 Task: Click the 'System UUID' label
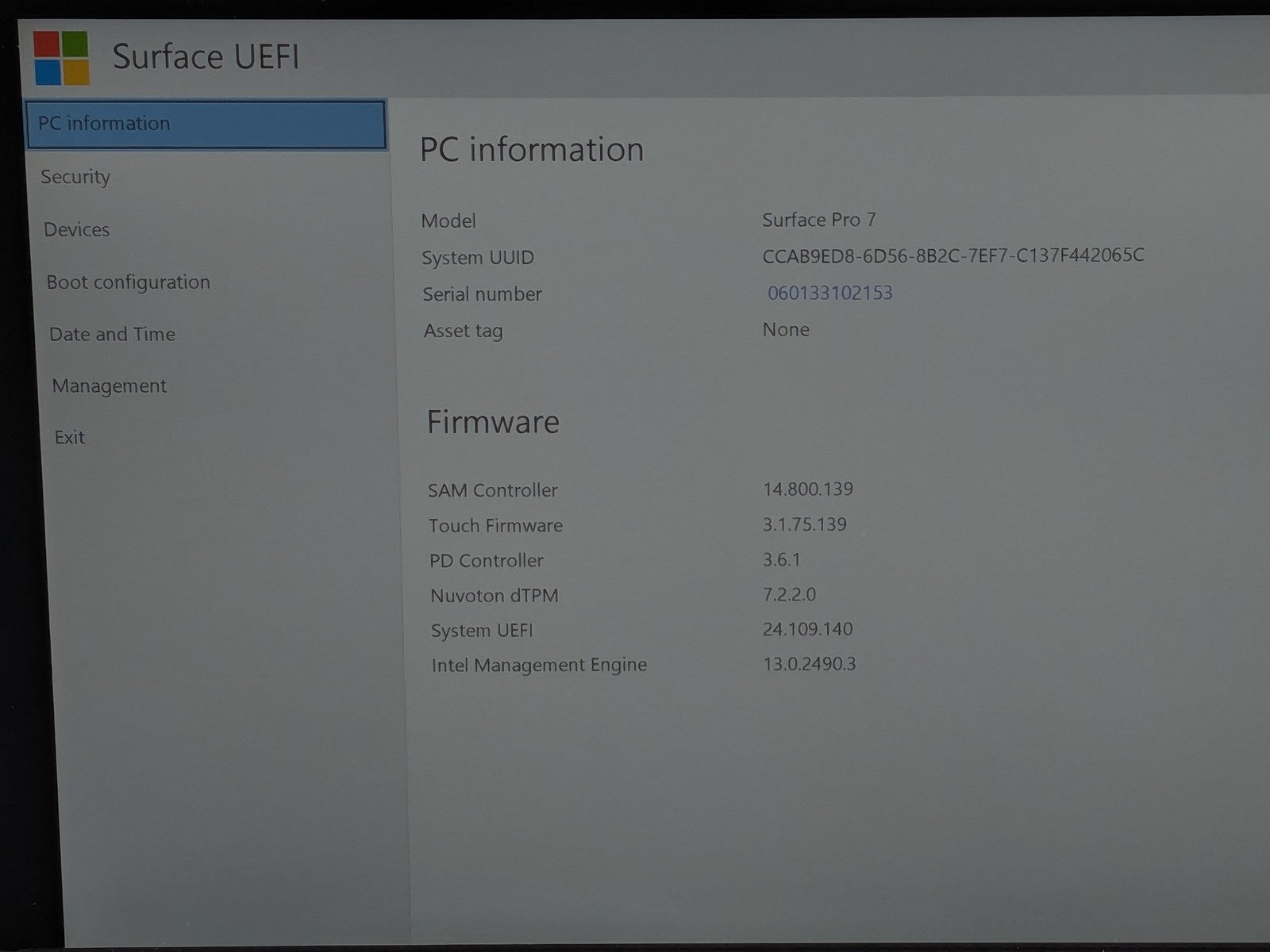pos(478,258)
